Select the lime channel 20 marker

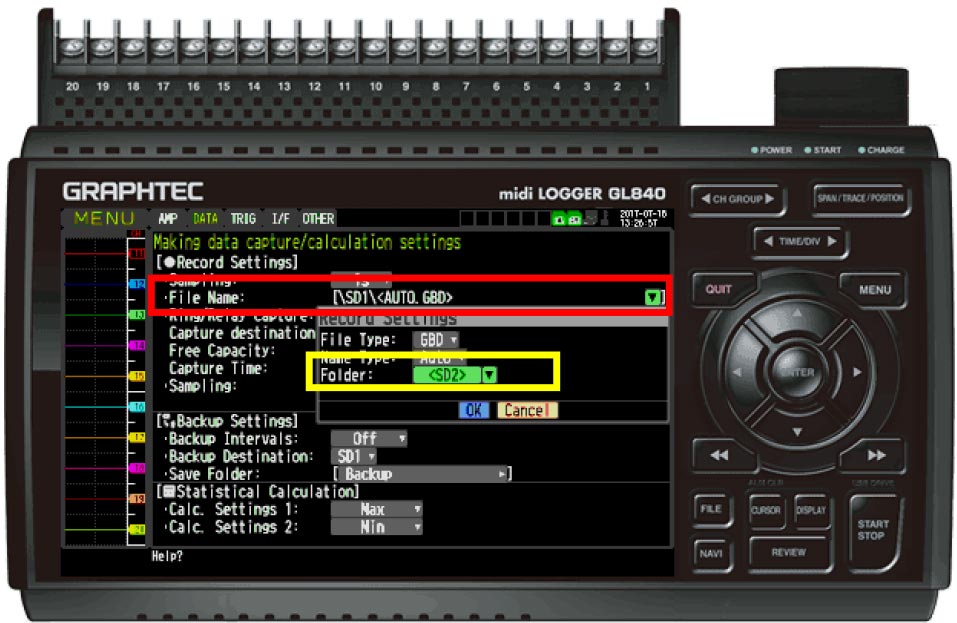137,530
